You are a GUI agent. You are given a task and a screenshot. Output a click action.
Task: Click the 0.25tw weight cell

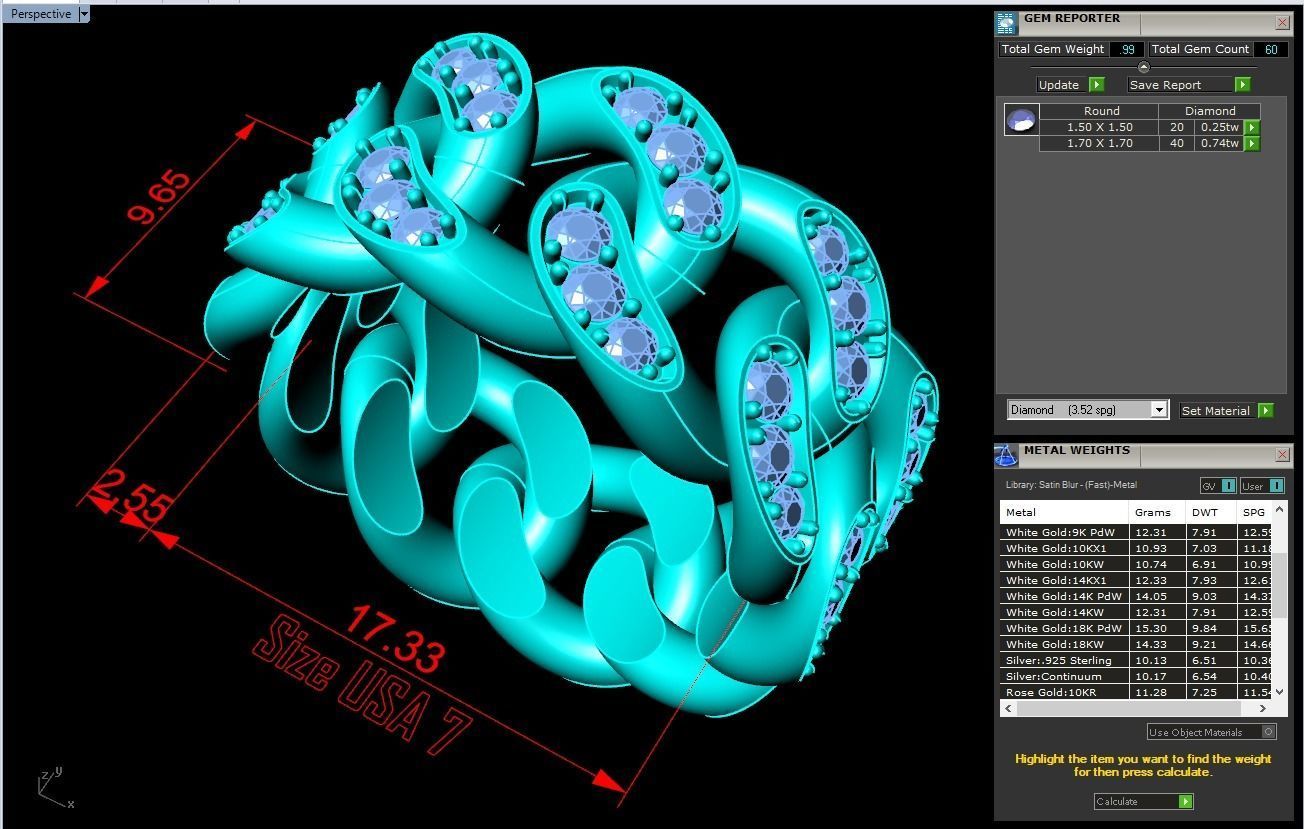(1220, 127)
